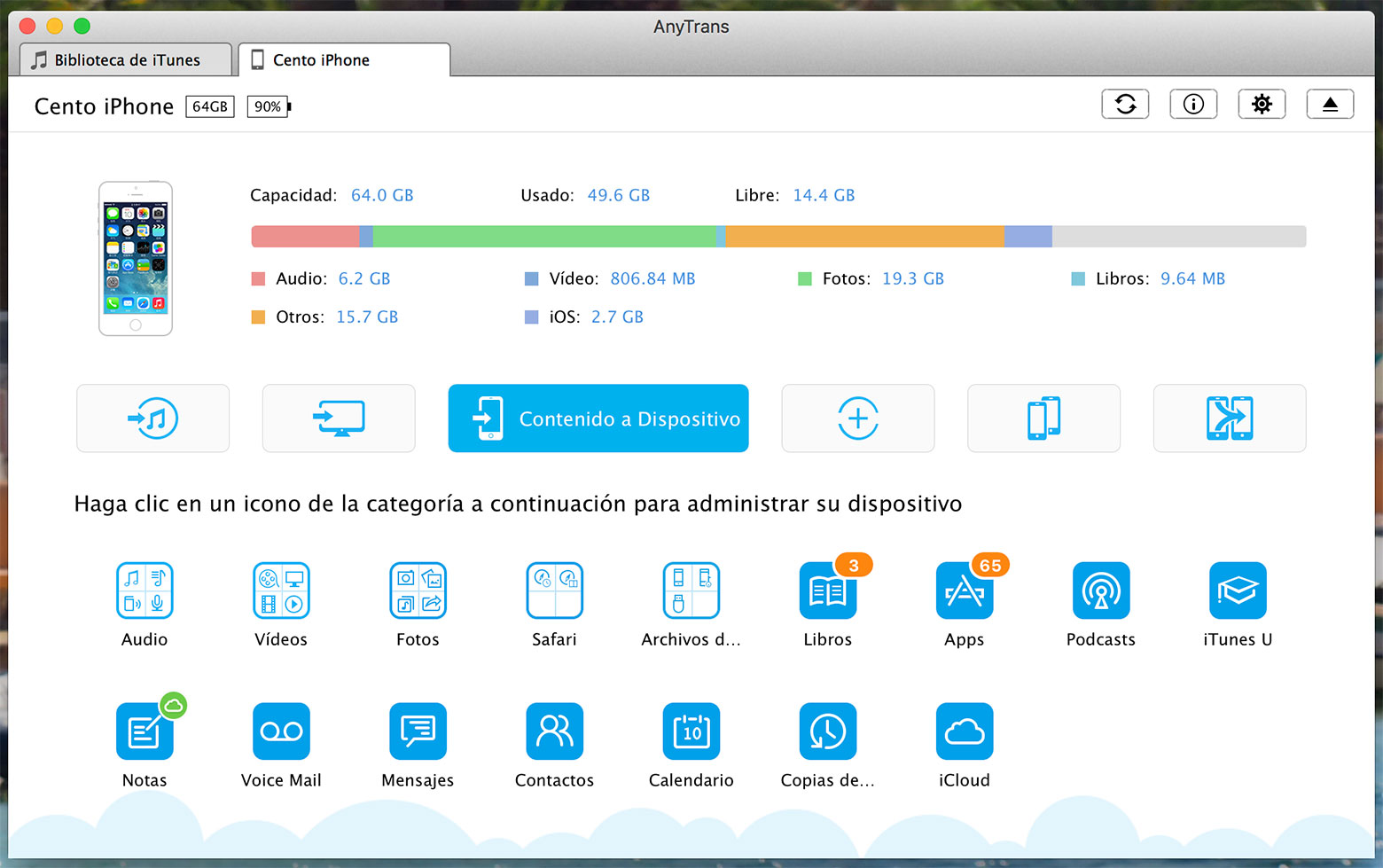The image size is (1383, 868).
Task: Click the Otros 15.7 GB legend entry
Action: [324, 317]
